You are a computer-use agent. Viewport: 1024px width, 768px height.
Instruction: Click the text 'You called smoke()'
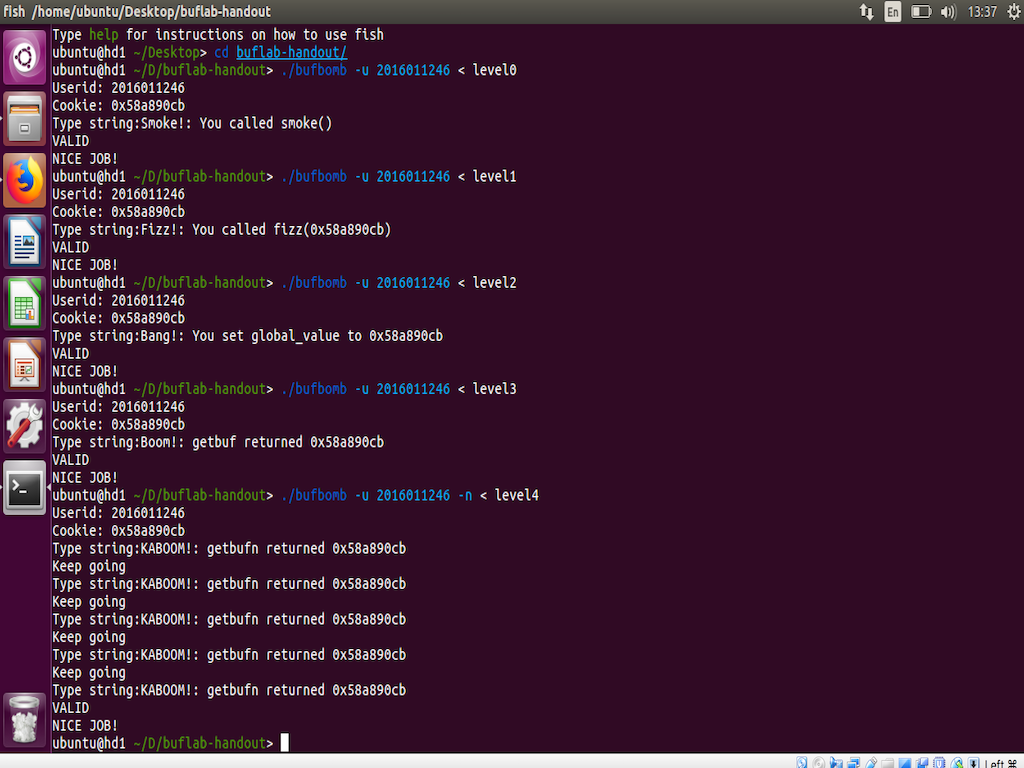click(266, 123)
